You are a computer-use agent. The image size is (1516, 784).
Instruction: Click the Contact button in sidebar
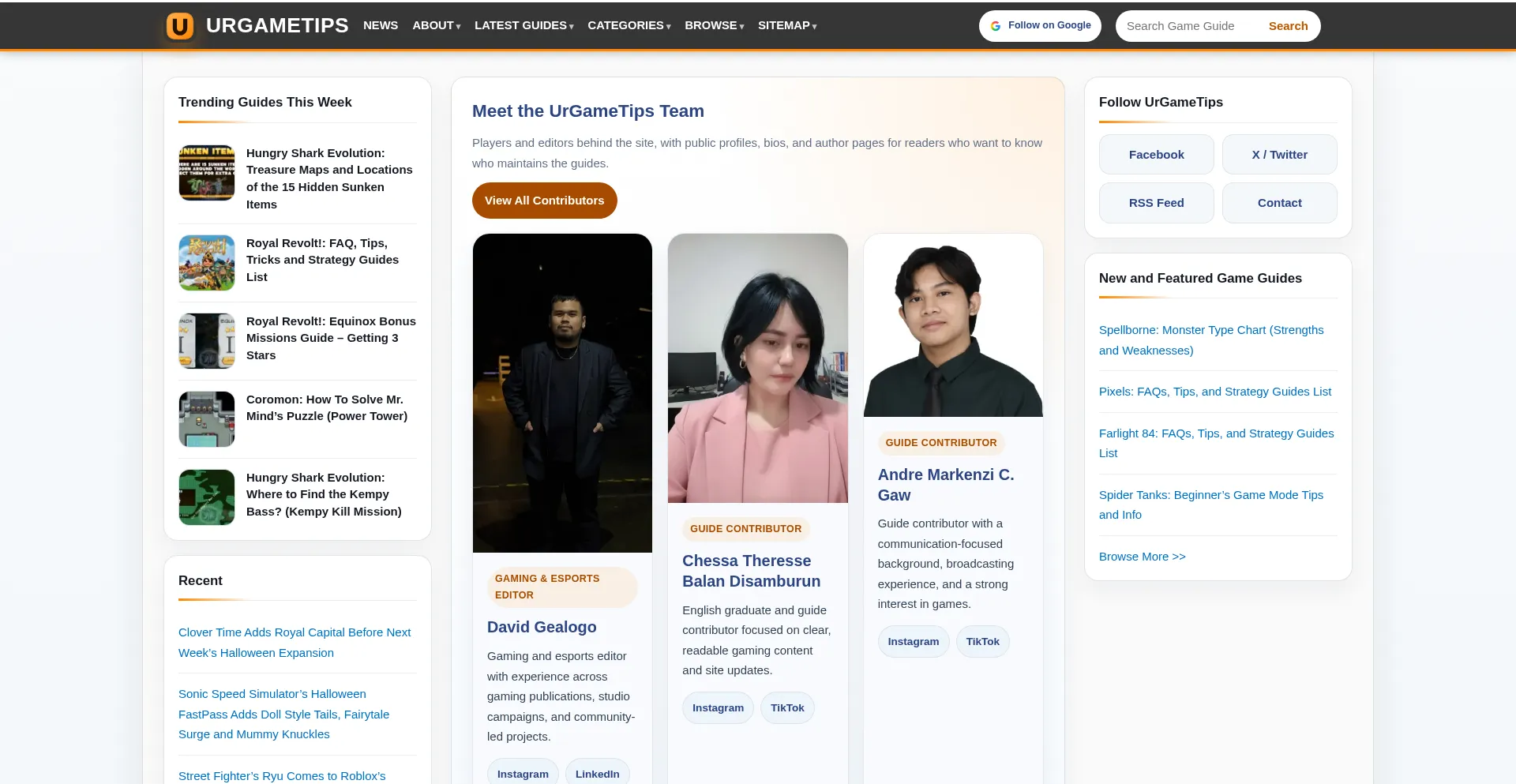click(1280, 203)
